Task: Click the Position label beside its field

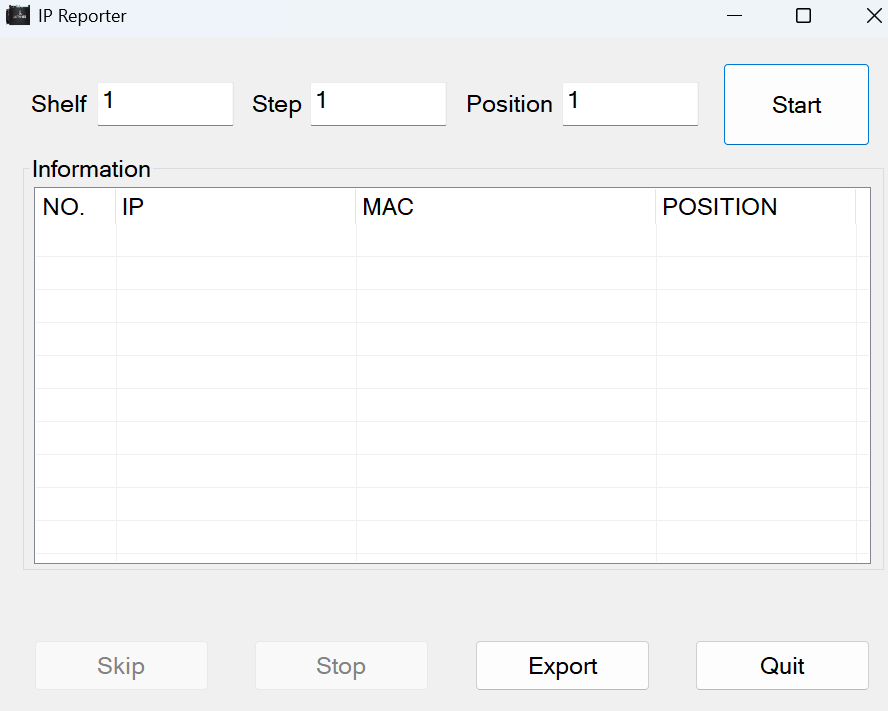Action: [510, 104]
